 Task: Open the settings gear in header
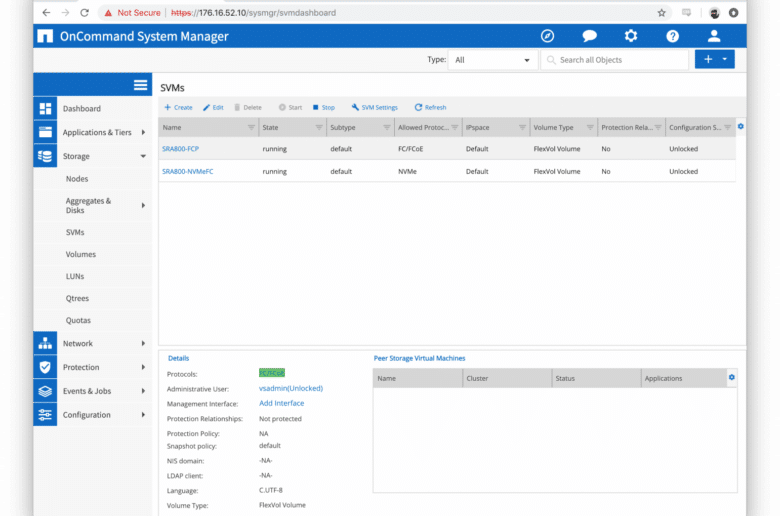click(x=631, y=36)
